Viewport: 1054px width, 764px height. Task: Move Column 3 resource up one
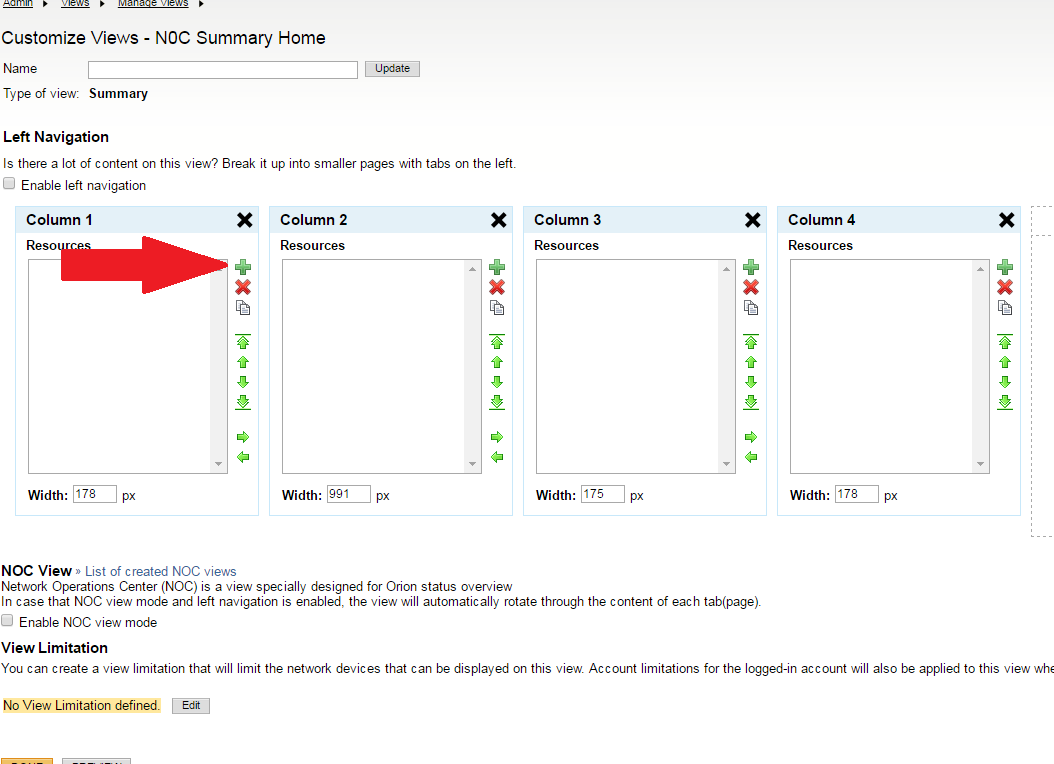[751, 362]
